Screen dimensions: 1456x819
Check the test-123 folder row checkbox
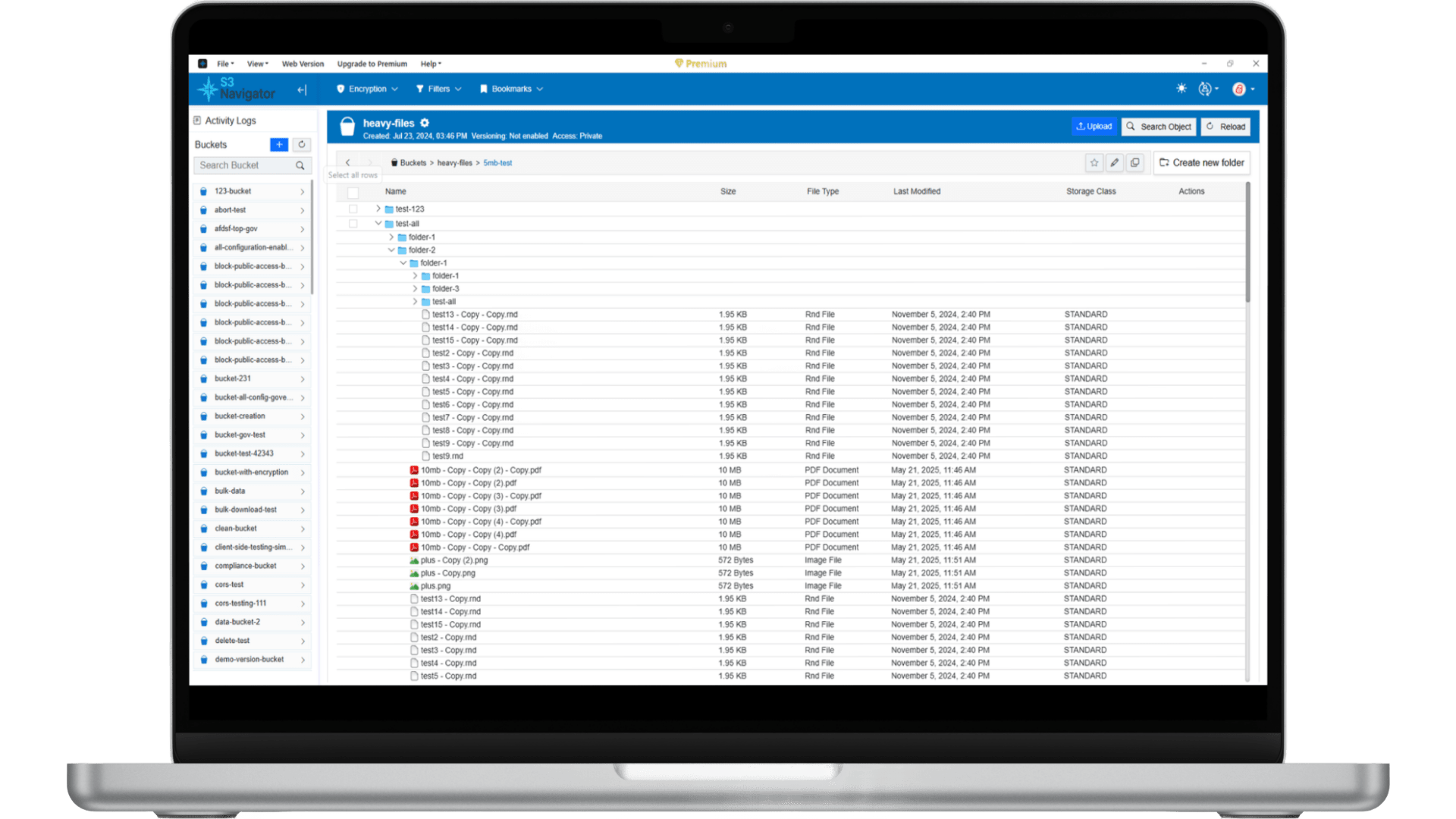(x=353, y=209)
